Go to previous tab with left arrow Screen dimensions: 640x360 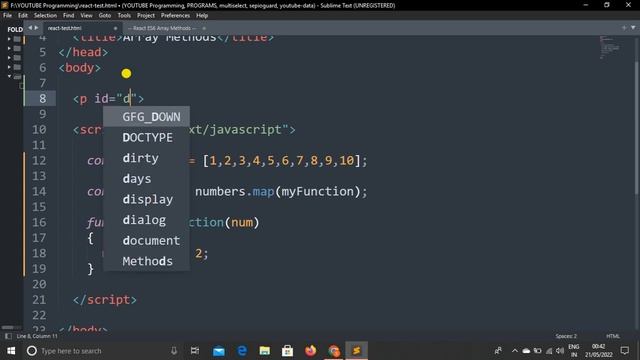tap(30, 28)
